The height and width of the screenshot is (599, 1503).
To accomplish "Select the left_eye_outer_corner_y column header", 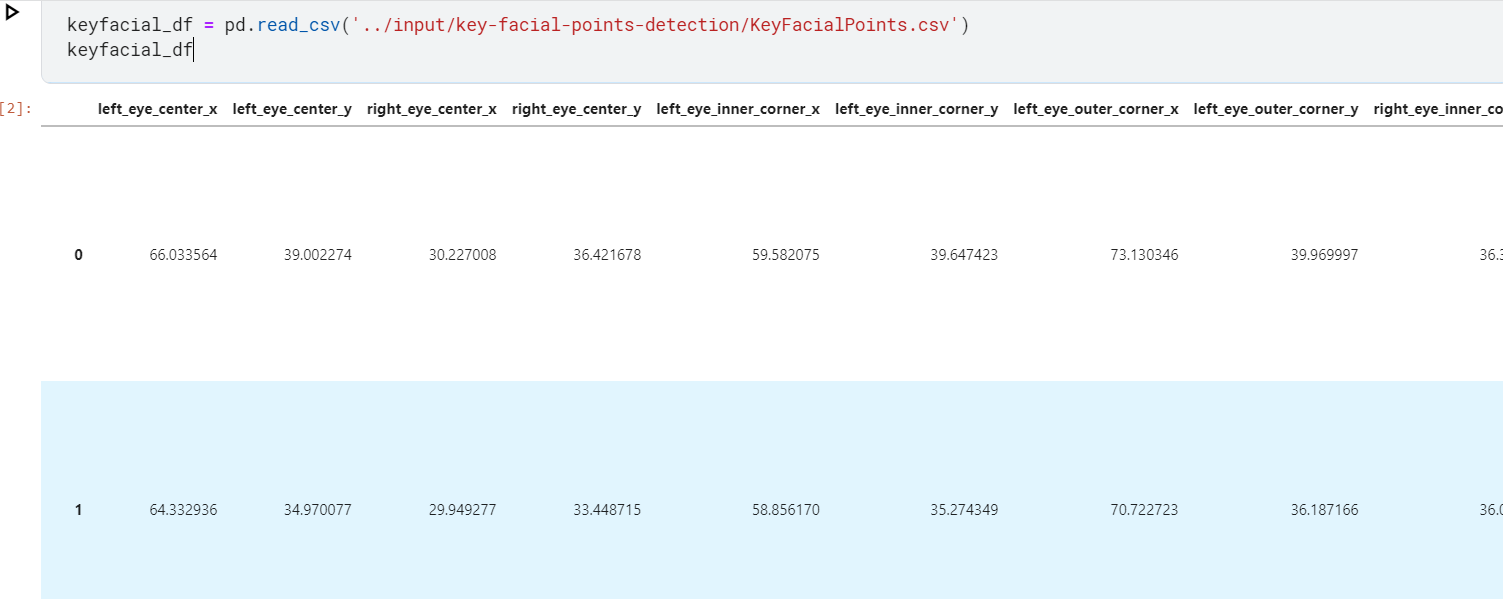I will click(x=1275, y=108).
